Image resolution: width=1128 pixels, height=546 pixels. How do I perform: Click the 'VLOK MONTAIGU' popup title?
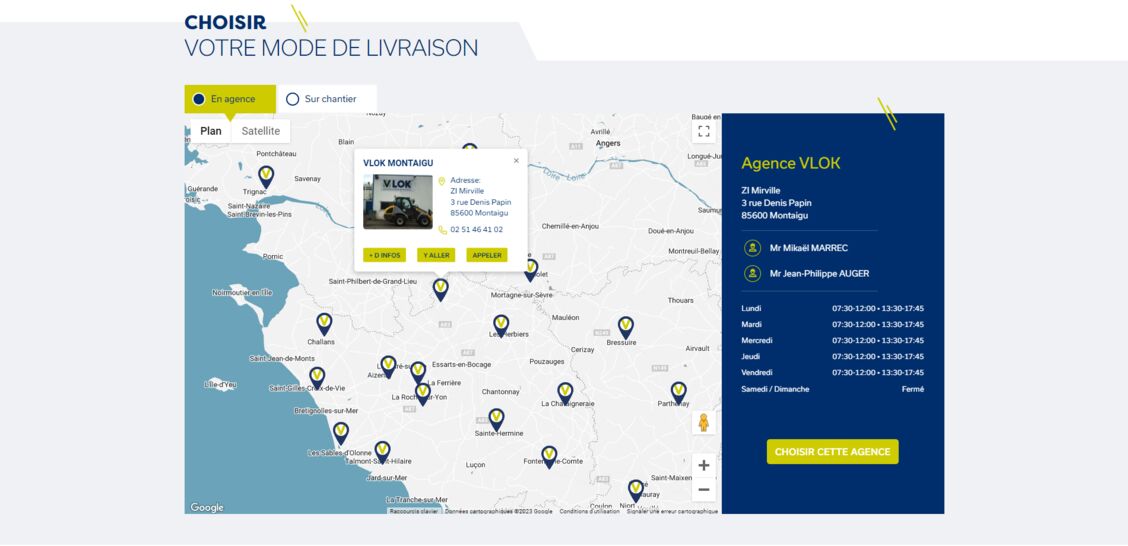click(398, 163)
